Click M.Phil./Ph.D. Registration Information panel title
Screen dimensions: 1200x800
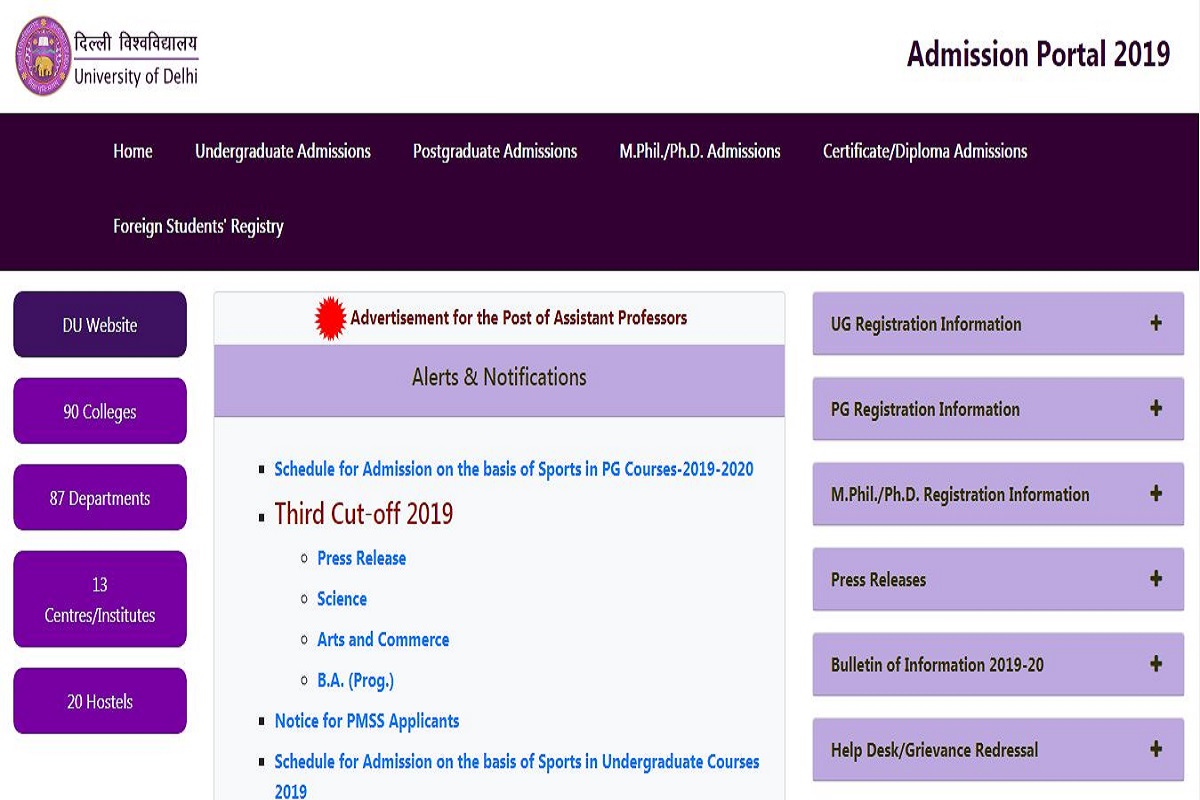click(x=960, y=494)
